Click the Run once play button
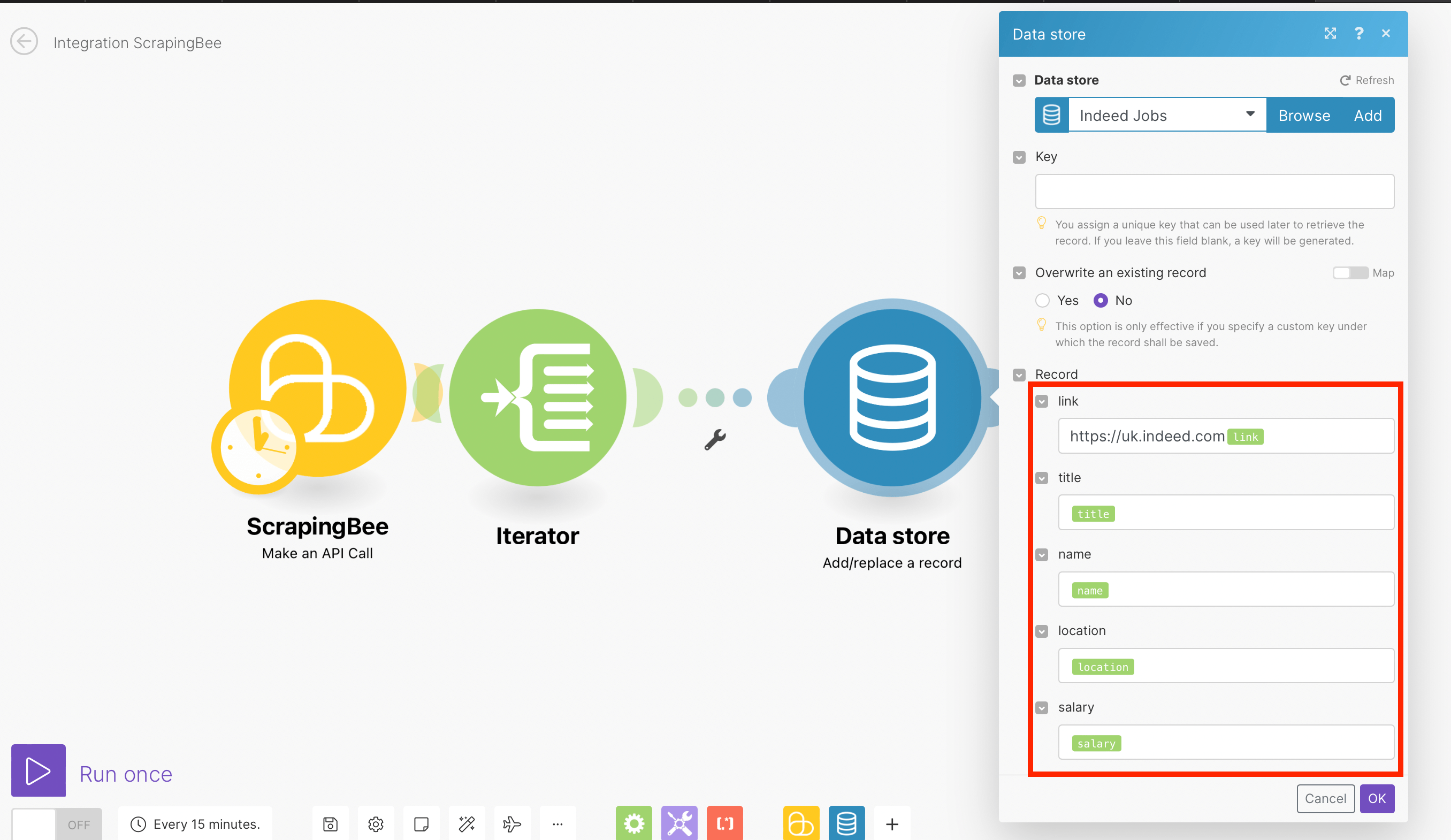 38,770
